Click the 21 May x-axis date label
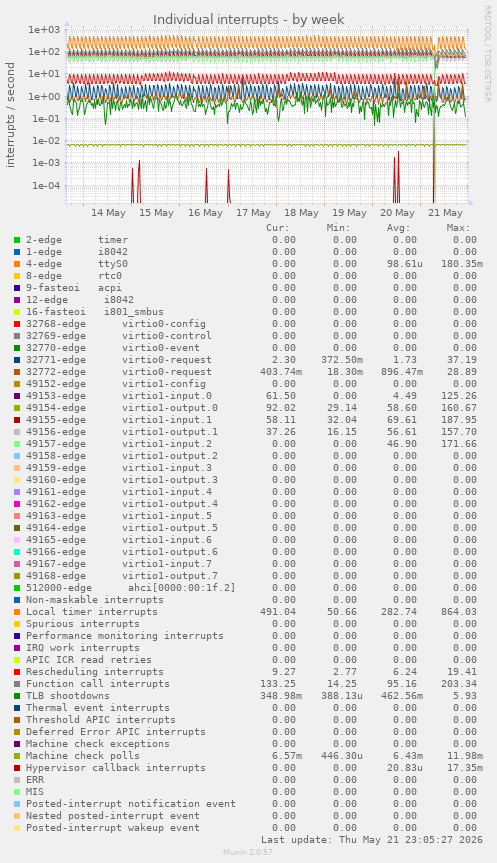This screenshot has width=497, height=863. tap(445, 213)
